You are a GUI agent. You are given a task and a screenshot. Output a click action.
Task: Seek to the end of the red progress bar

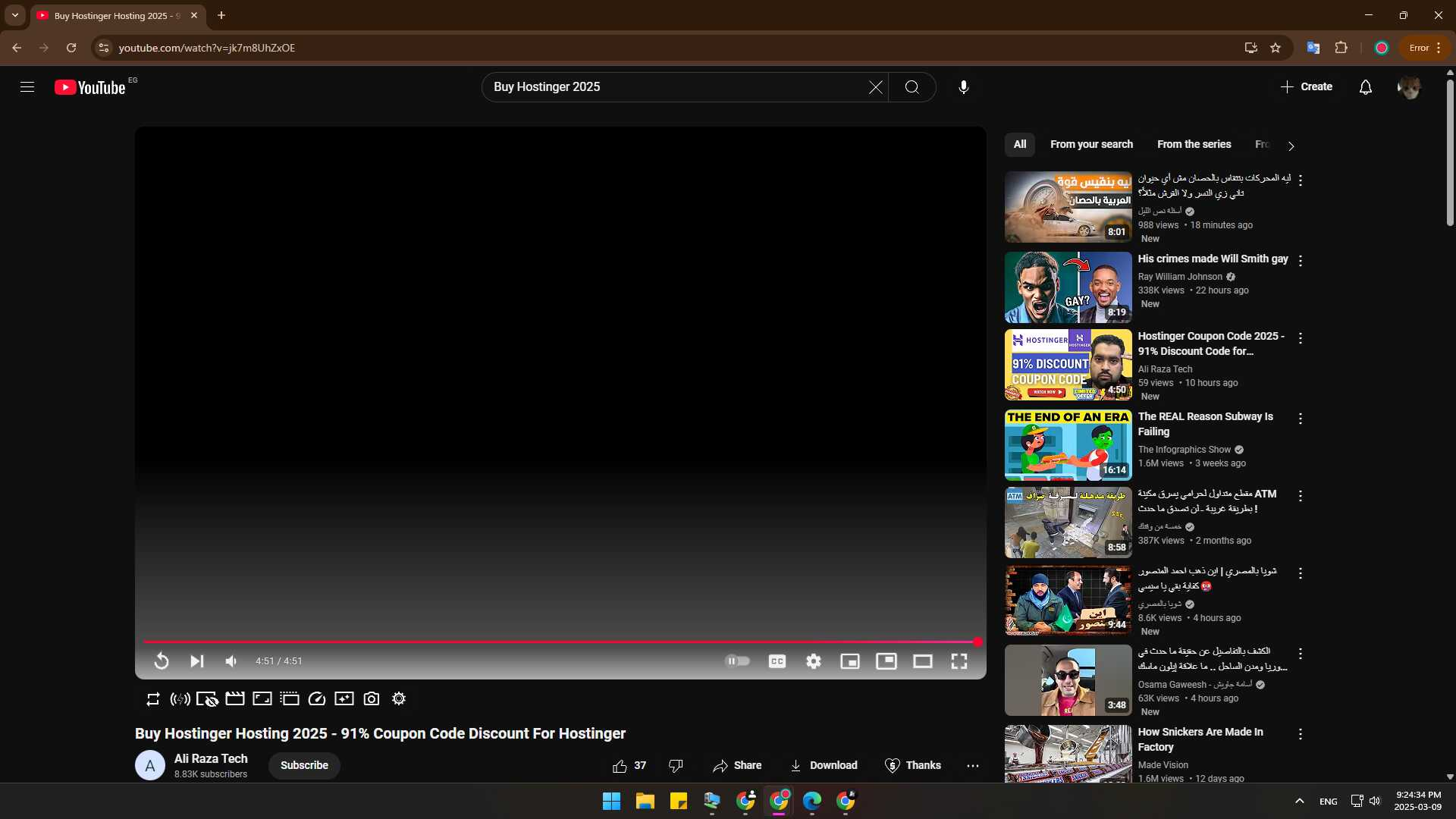(x=977, y=642)
